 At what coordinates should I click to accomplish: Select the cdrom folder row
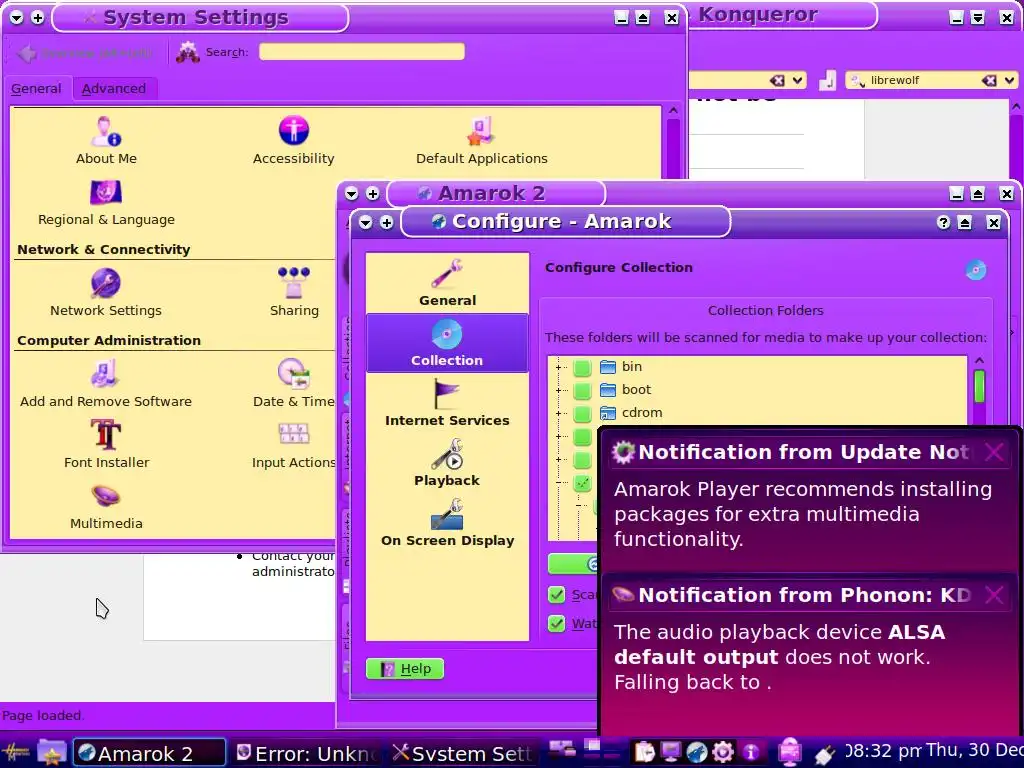pyautogui.click(x=758, y=413)
